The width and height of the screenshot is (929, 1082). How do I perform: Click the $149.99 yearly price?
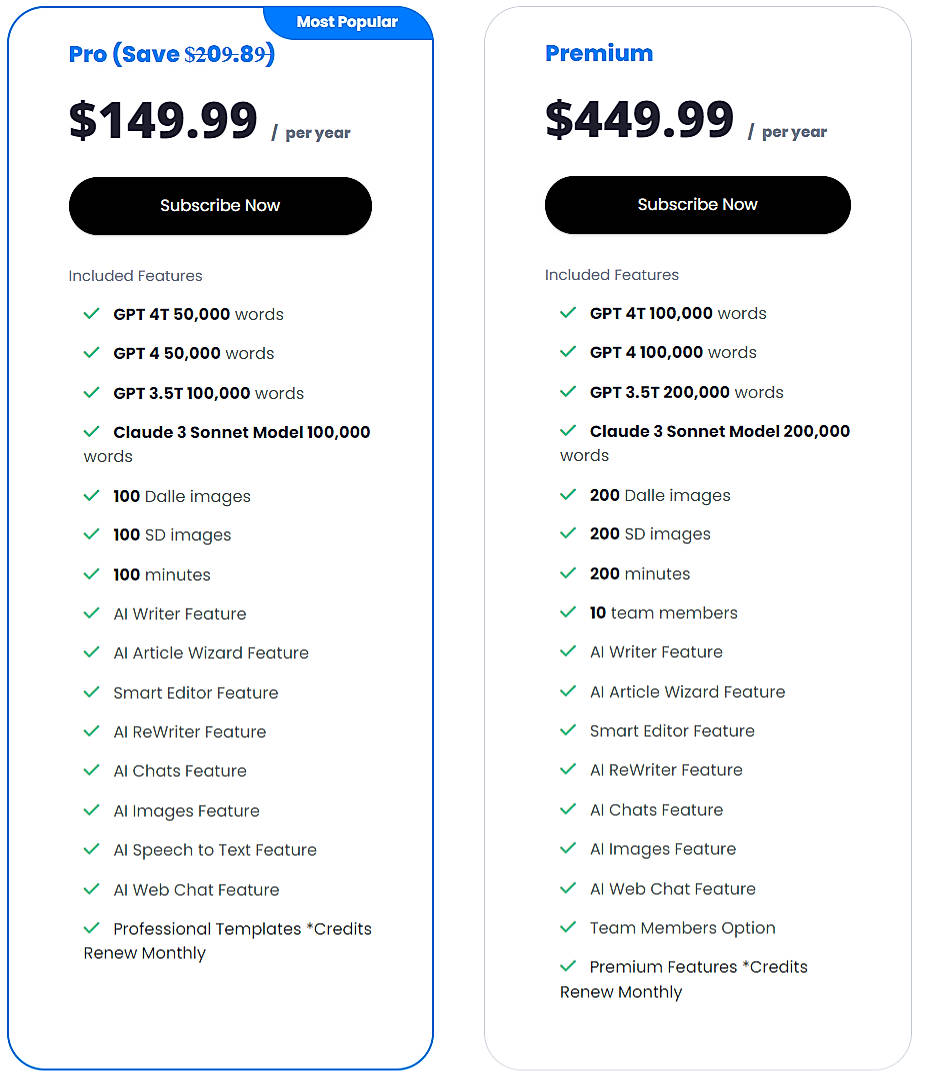162,120
